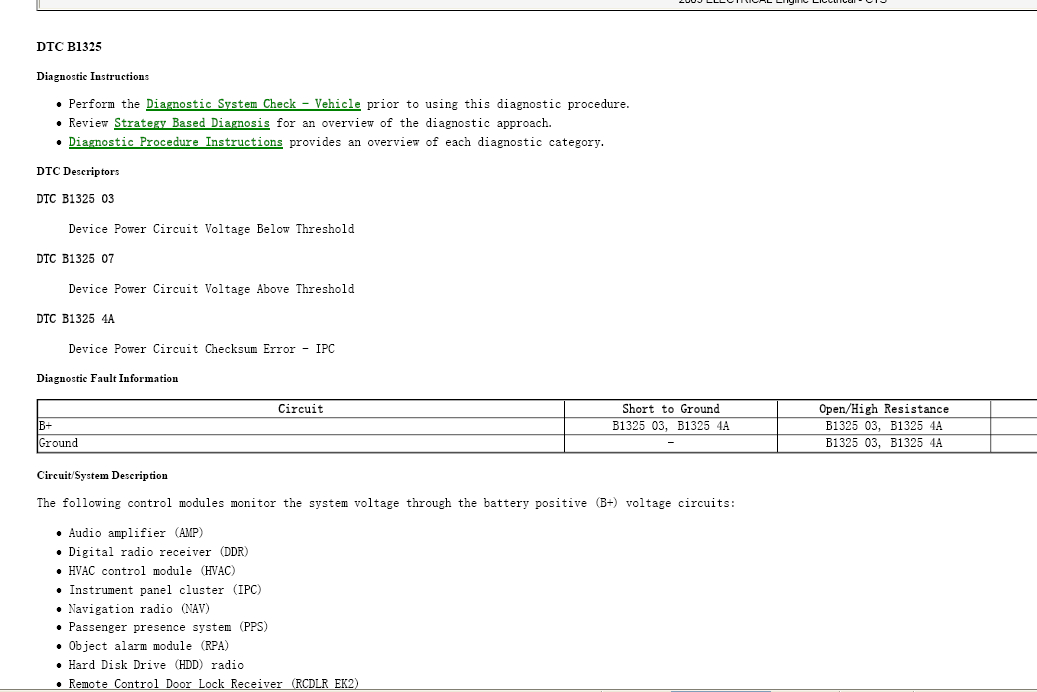Viewport: 1037px width, 692px height.
Task: Click Passenger presence system (PPS) item
Action: coord(169,627)
